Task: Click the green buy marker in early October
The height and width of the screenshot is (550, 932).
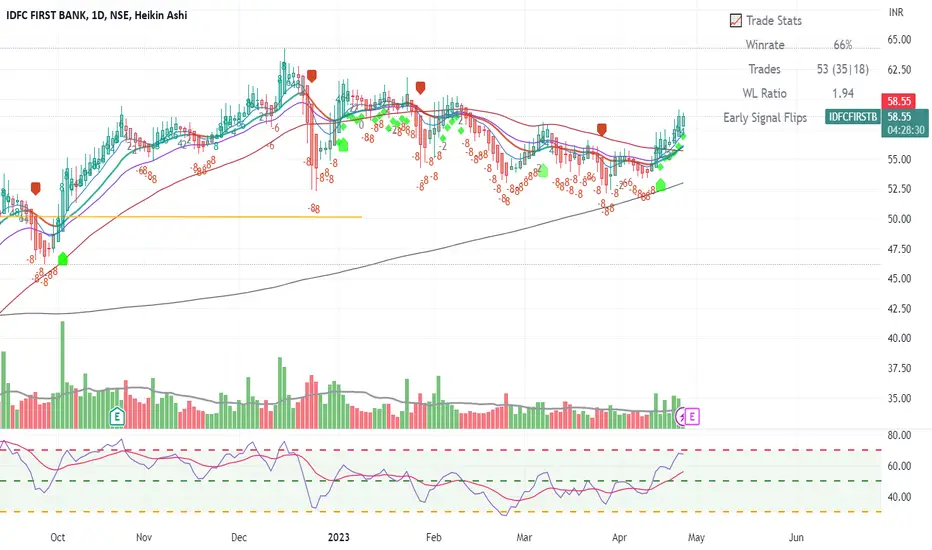Action: [62, 259]
